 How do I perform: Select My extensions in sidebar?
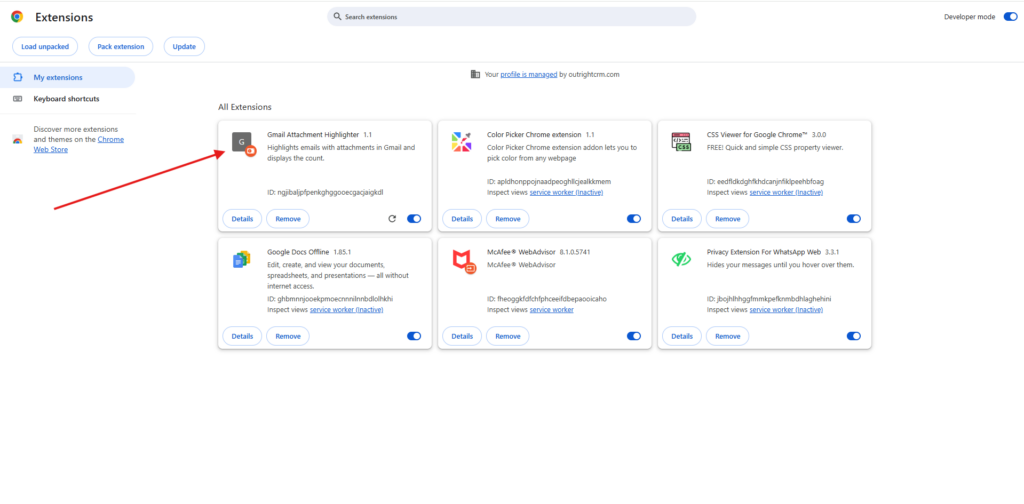click(67, 77)
